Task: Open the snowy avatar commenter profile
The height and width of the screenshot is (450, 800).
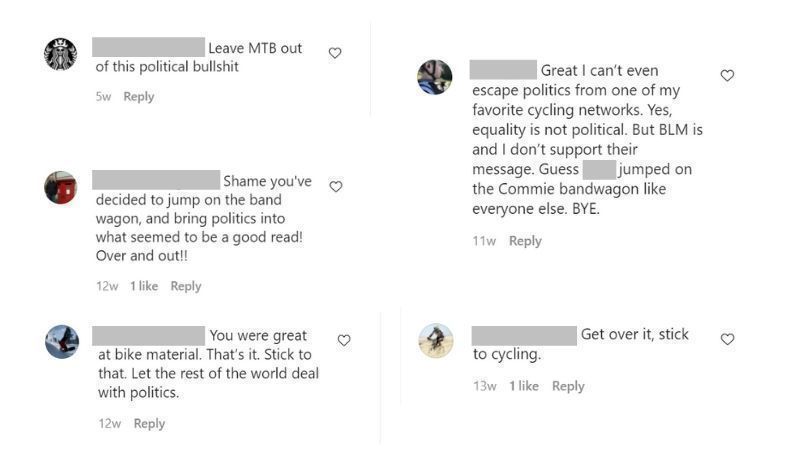Action: [61, 341]
